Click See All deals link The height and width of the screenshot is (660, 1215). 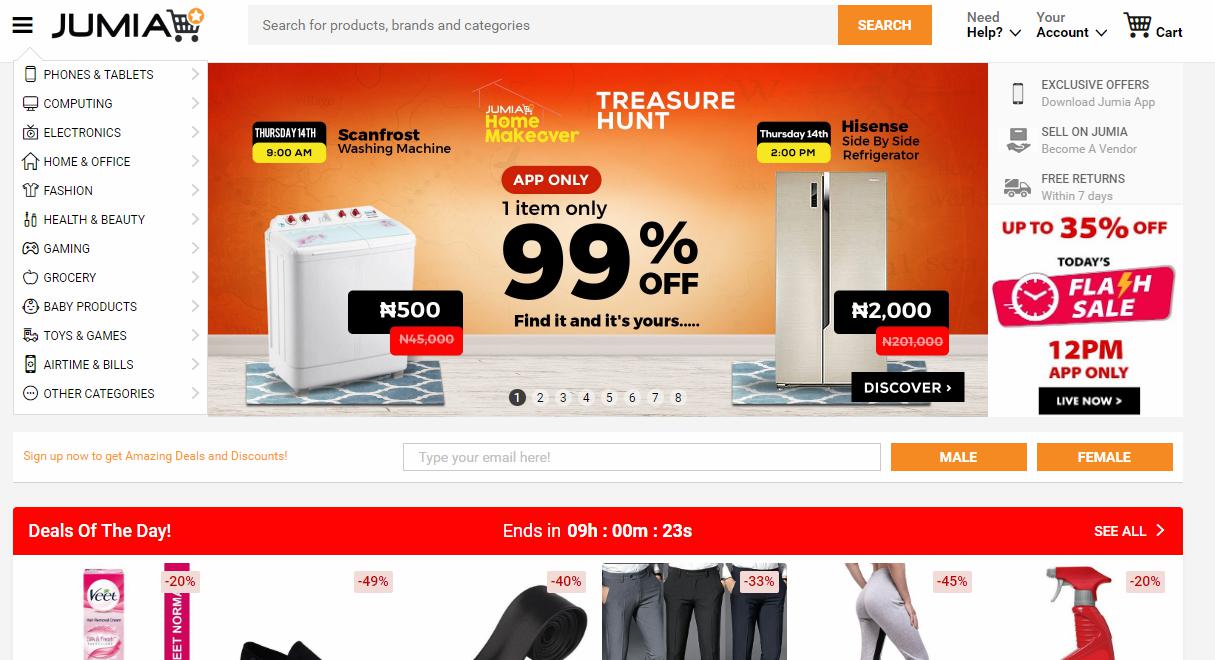(1129, 531)
